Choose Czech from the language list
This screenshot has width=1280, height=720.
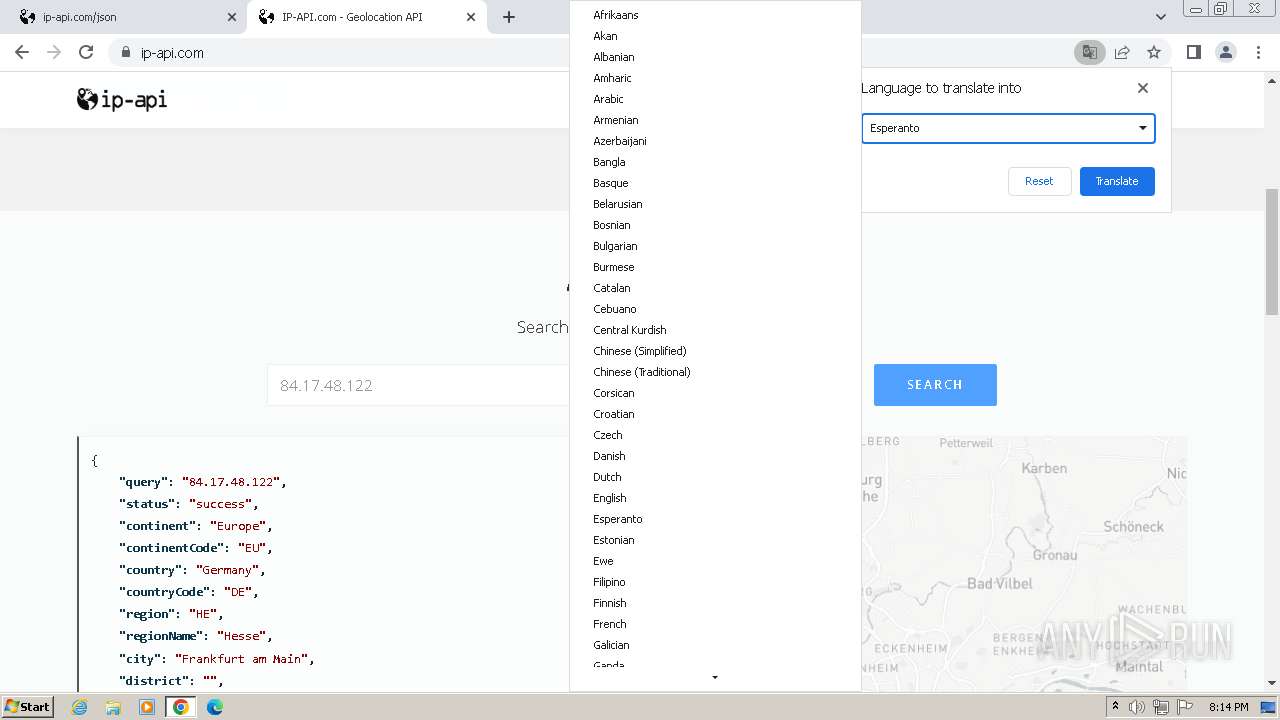715,435
